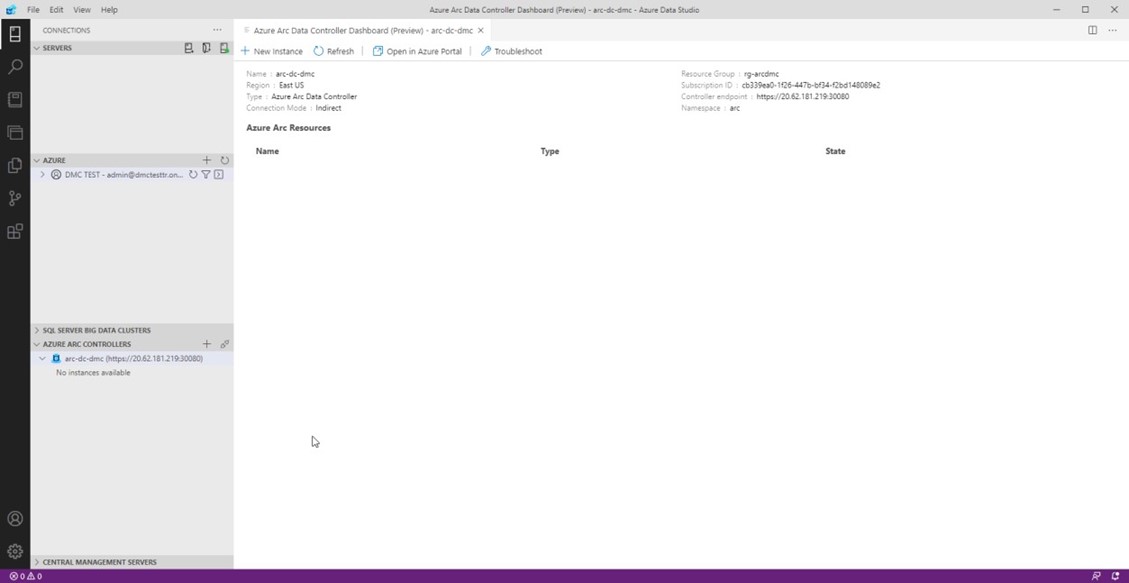1129x583 pixels.
Task: Open Cloud Shell terminal icon for DMC TEST
Action: pyautogui.click(x=219, y=175)
